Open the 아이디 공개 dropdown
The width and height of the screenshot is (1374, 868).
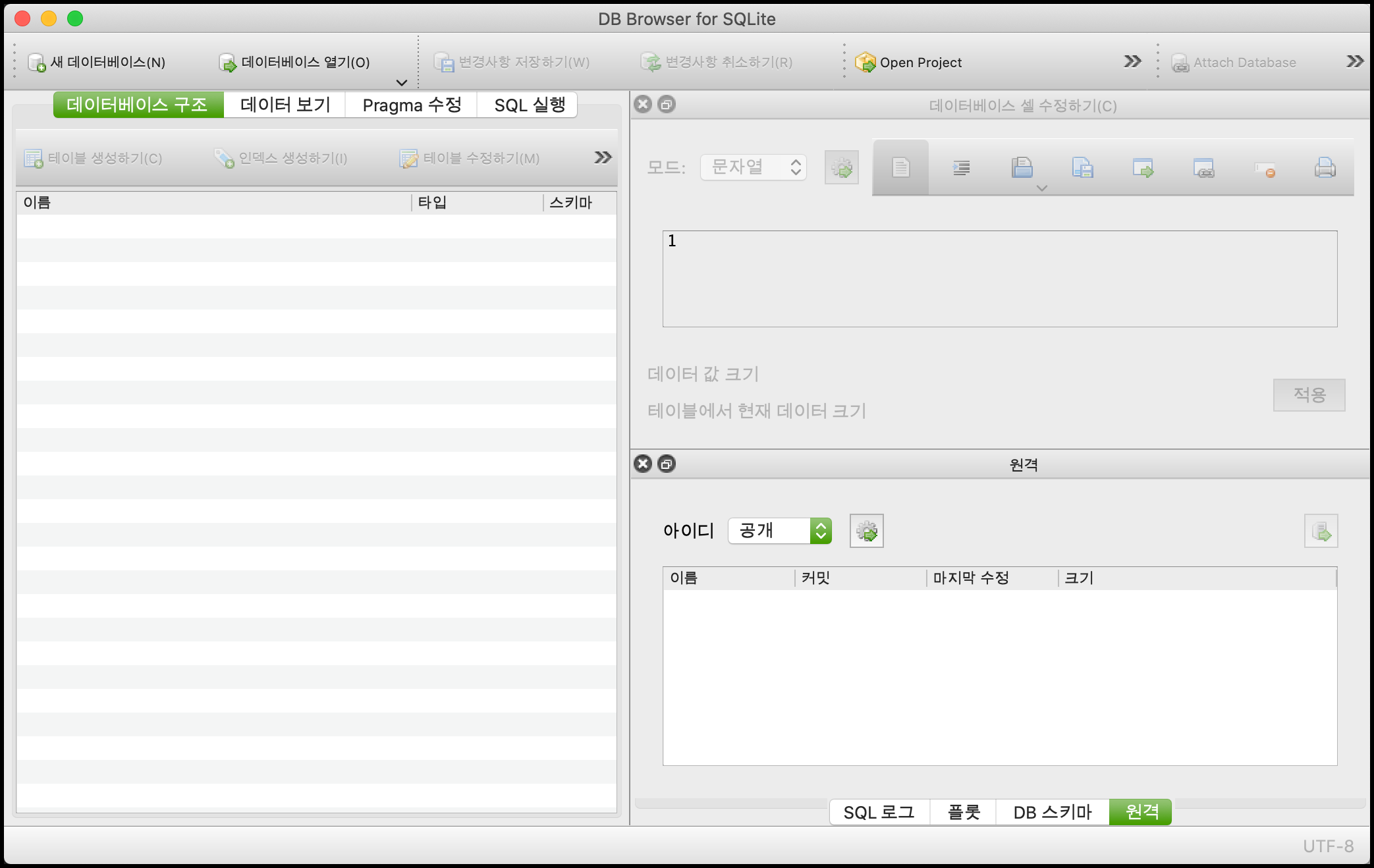780,531
